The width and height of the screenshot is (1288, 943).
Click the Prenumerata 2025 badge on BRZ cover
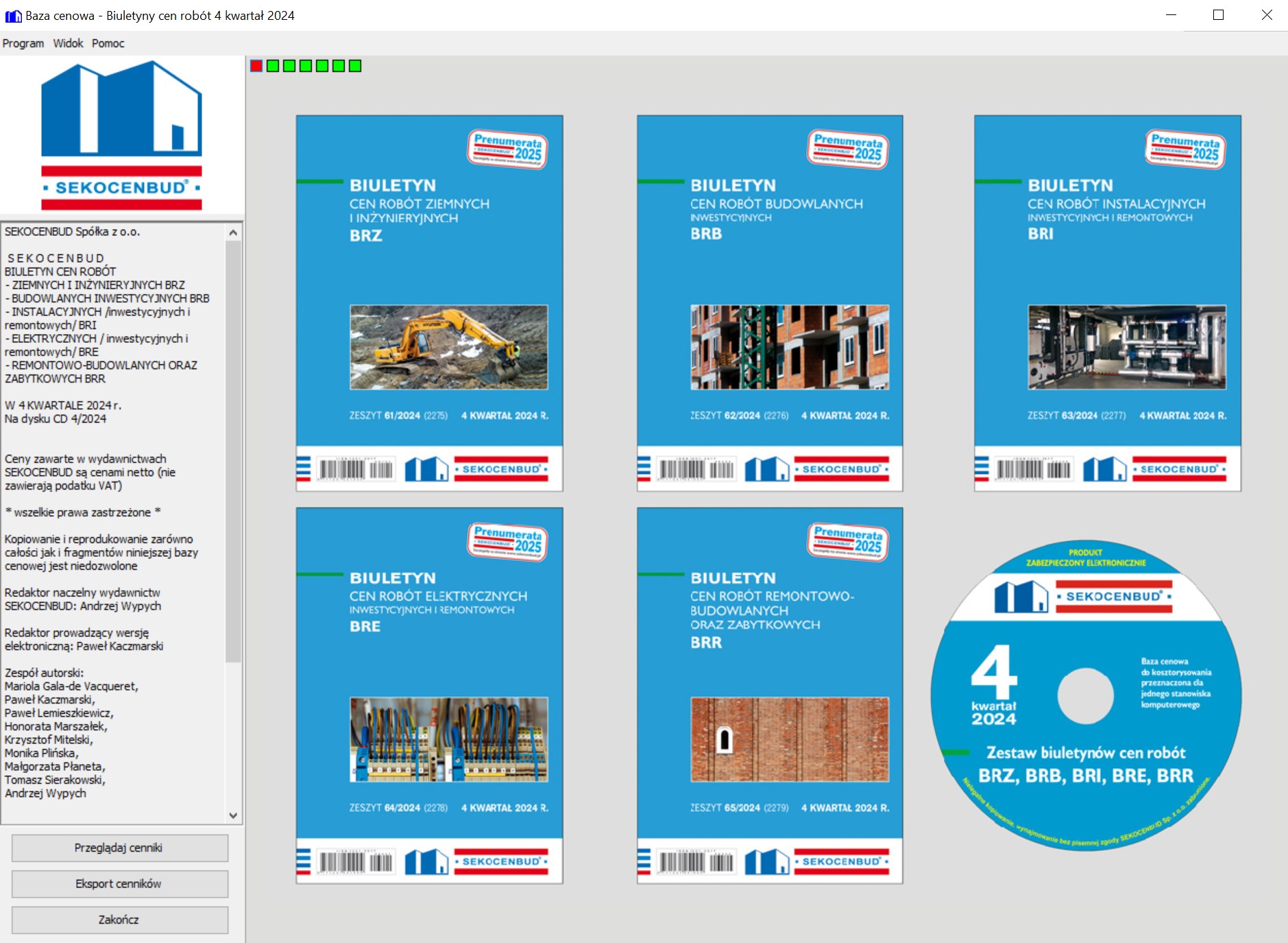coord(508,149)
